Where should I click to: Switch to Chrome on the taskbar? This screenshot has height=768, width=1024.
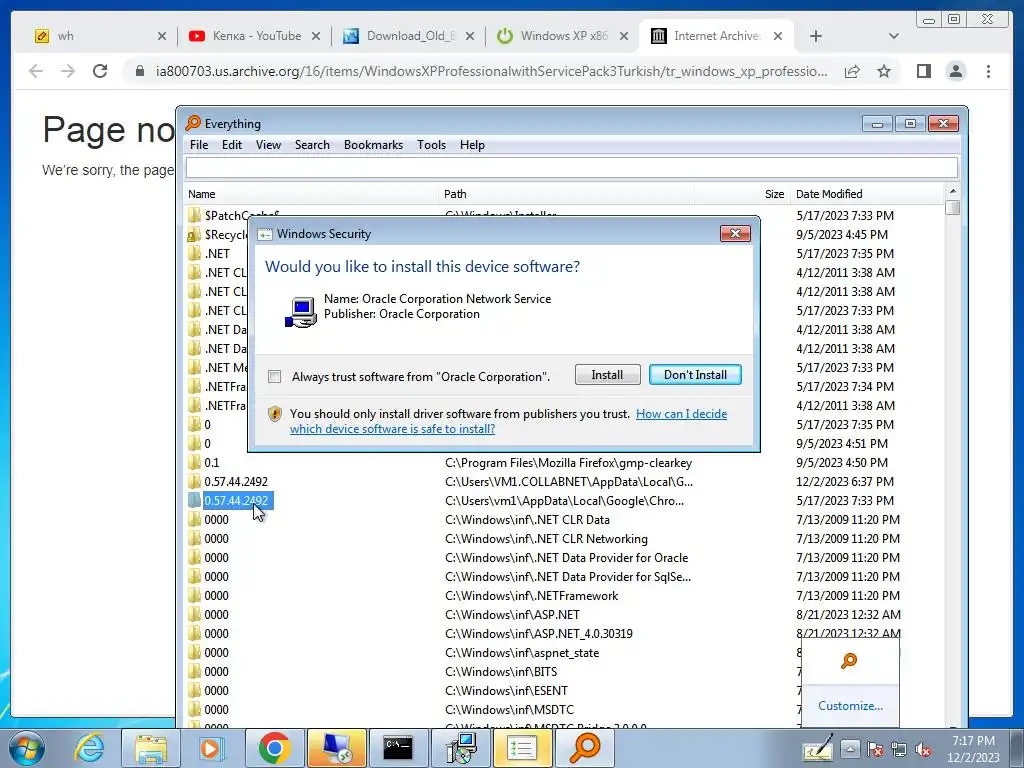tap(274, 748)
